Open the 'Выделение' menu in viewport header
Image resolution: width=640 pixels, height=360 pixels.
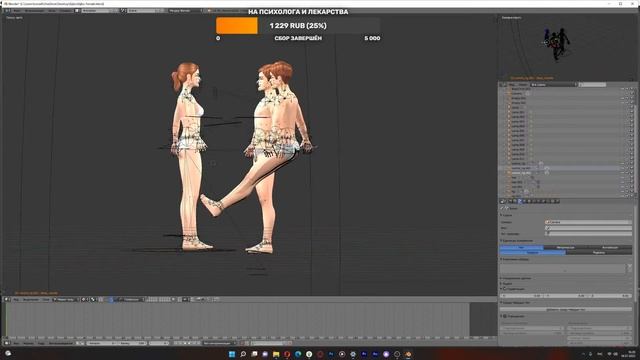31,300
